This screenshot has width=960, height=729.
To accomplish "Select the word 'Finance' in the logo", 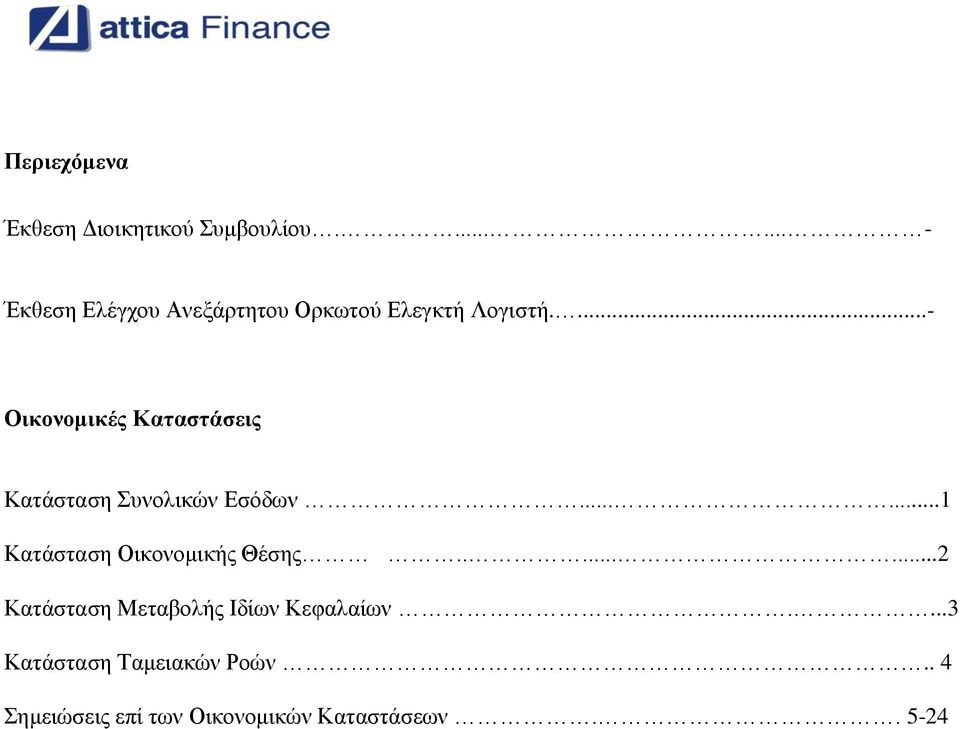I will coord(265,28).
